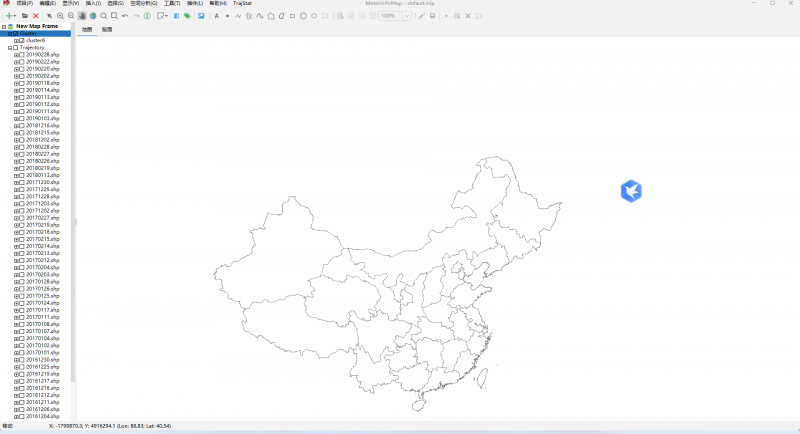
Task: Select the Zoom Out magnifier tool
Action: point(70,16)
